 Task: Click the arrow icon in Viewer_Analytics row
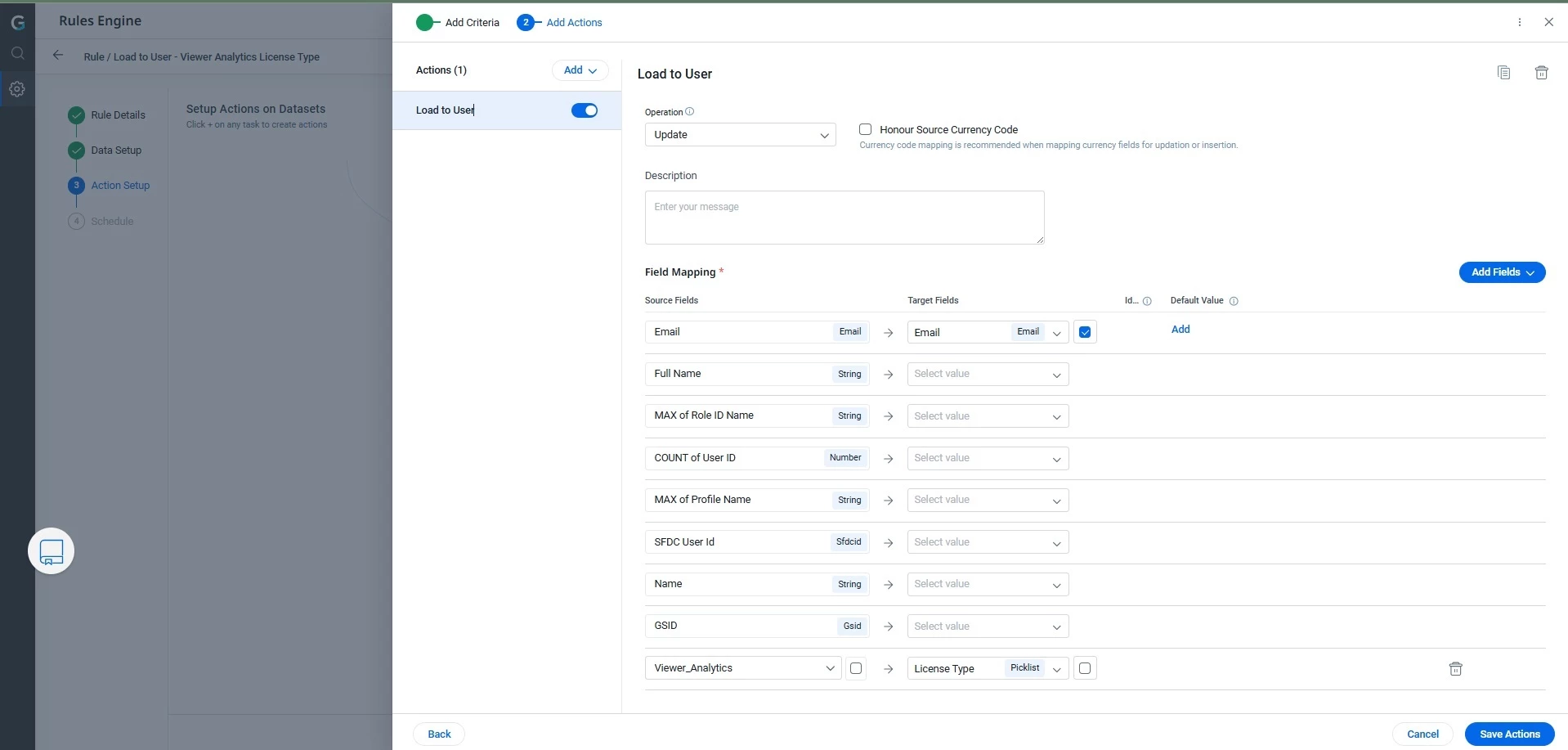click(889, 669)
